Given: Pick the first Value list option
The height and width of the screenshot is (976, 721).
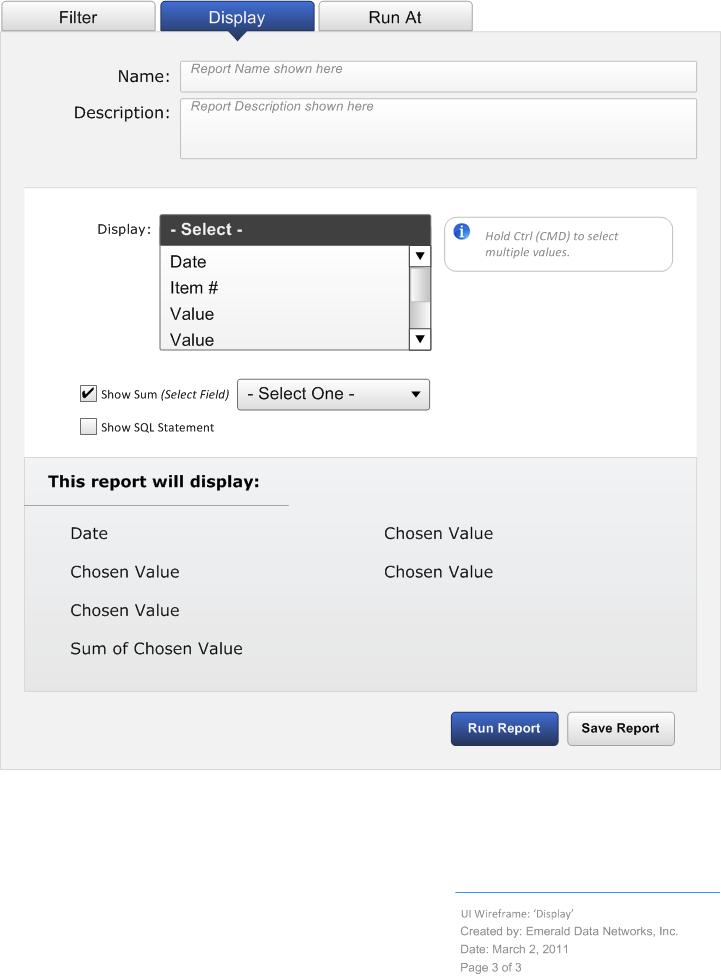Looking at the screenshot, I should (284, 314).
